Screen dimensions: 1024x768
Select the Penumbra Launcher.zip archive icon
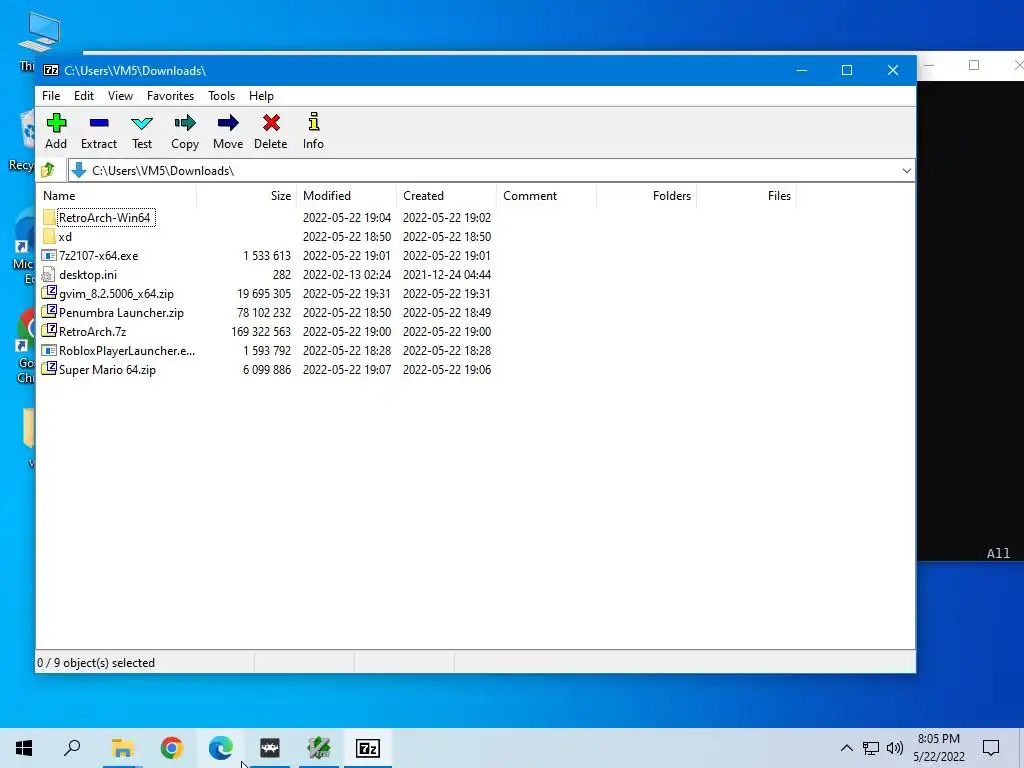[x=49, y=312]
